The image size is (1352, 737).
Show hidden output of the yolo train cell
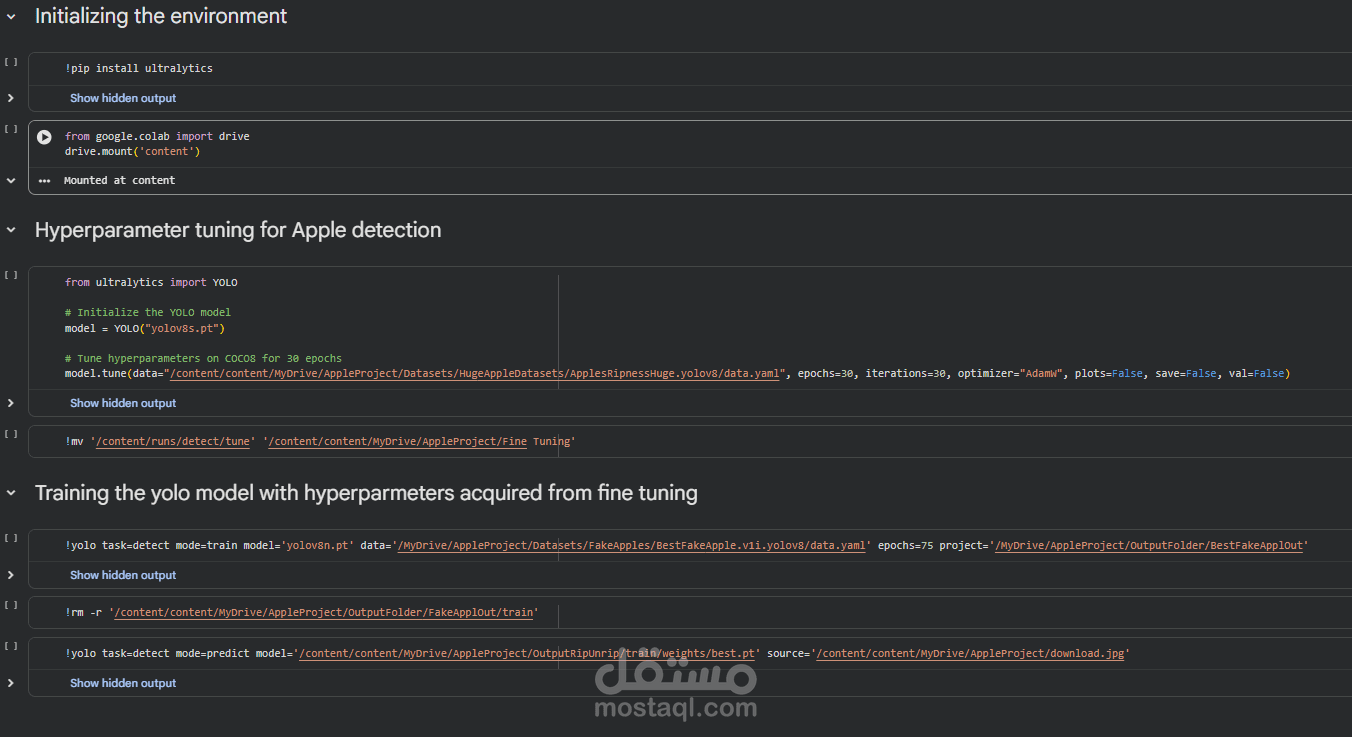point(123,575)
